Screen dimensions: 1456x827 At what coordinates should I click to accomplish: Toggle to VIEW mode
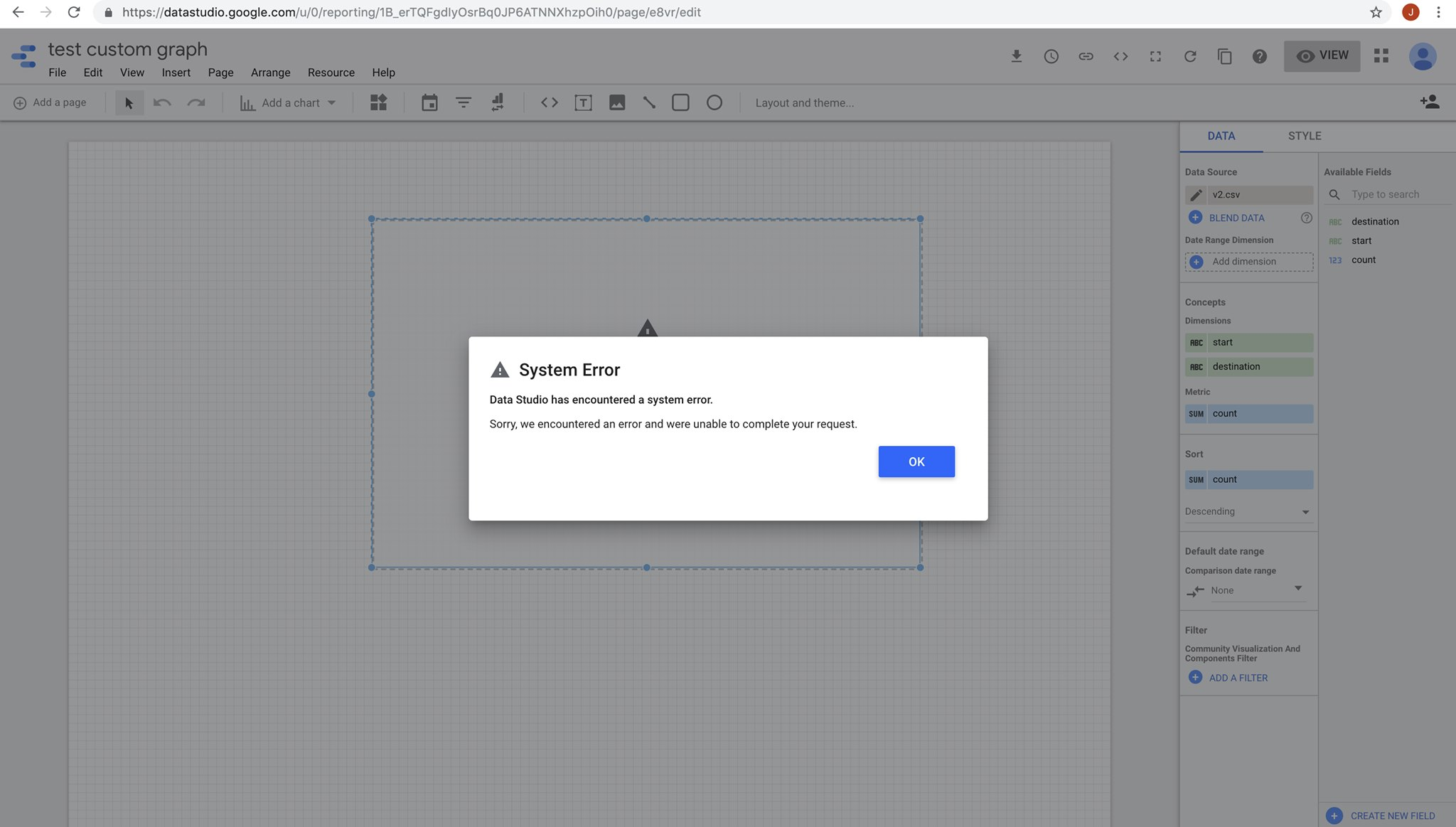(x=1322, y=55)
